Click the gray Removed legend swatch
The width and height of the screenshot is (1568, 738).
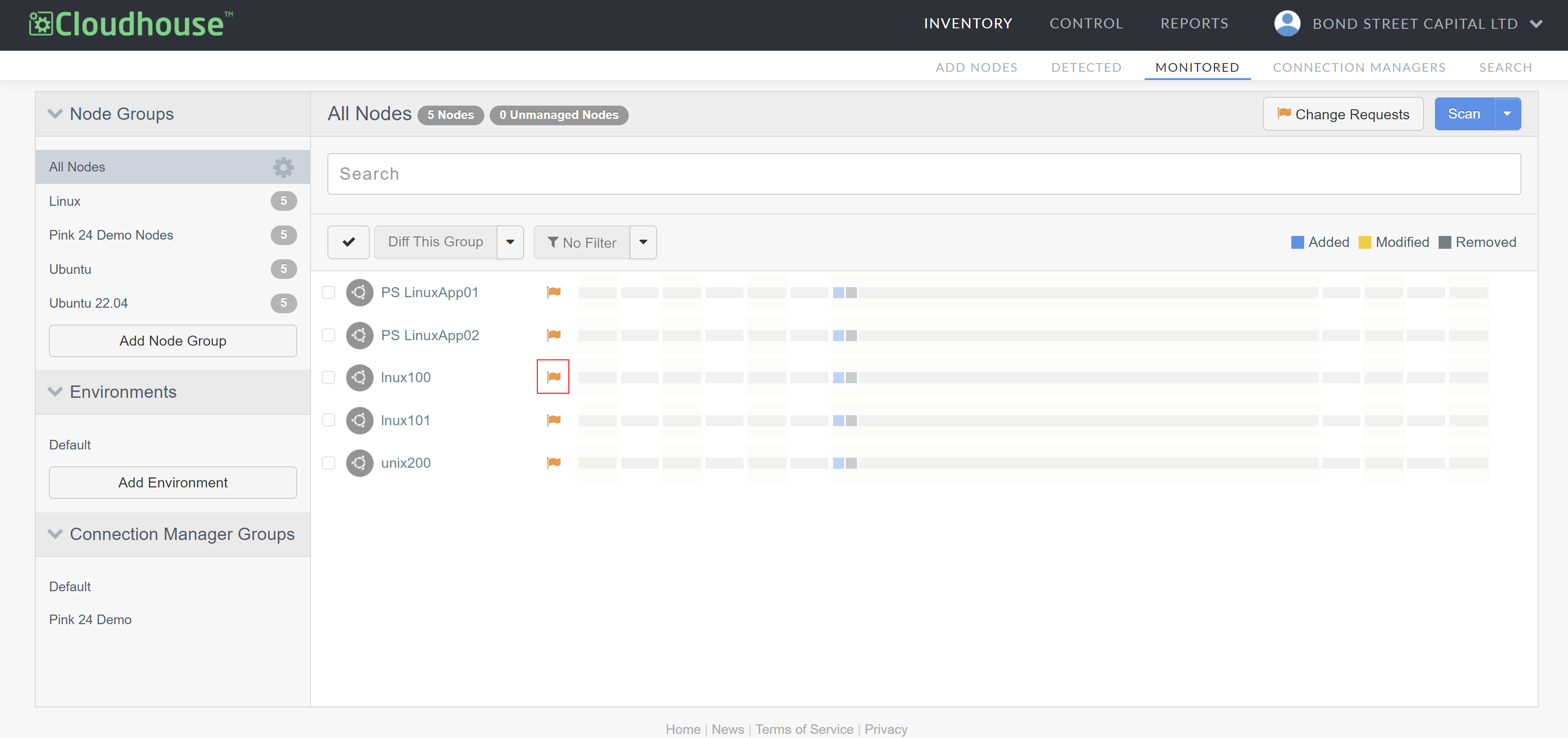pos(1445,243)
